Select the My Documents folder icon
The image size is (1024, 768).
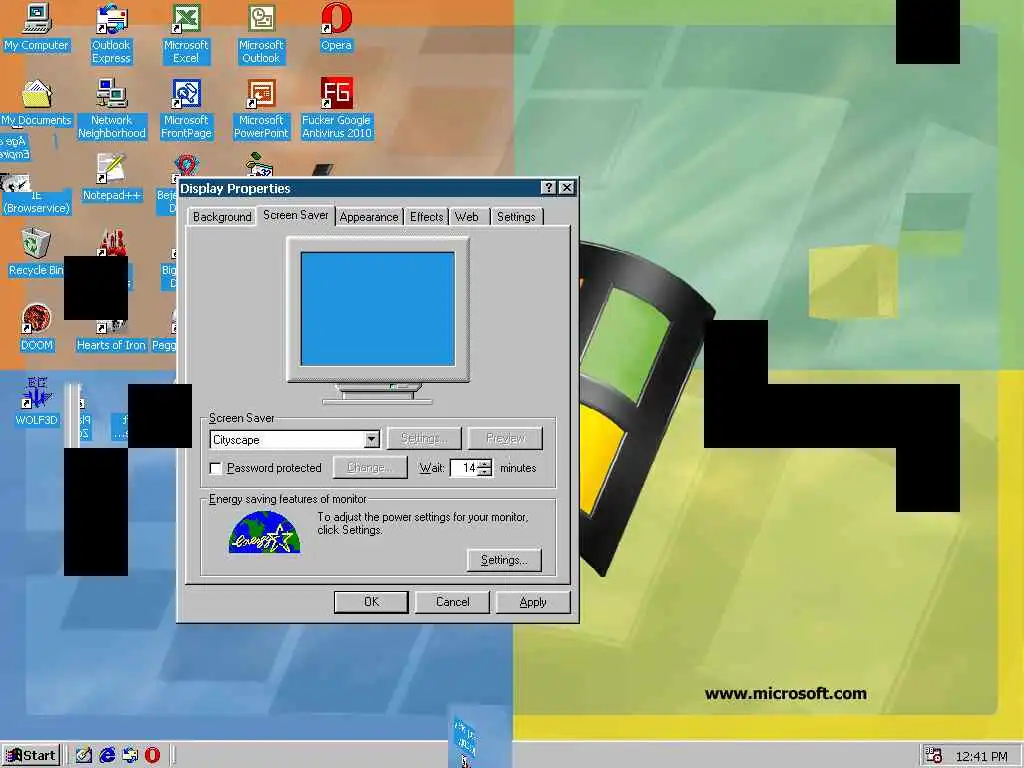coord(37,103)
